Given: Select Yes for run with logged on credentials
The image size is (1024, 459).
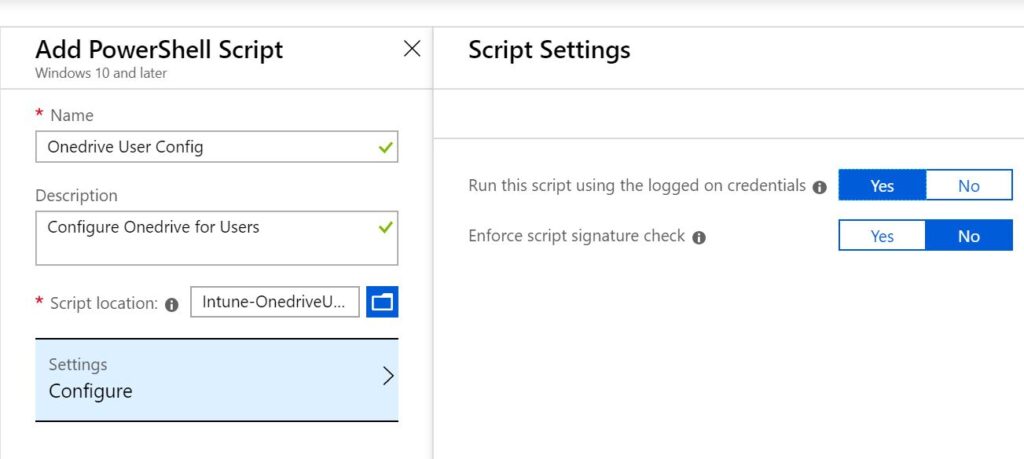Looking at the screenshot, I should pos(882,185).
